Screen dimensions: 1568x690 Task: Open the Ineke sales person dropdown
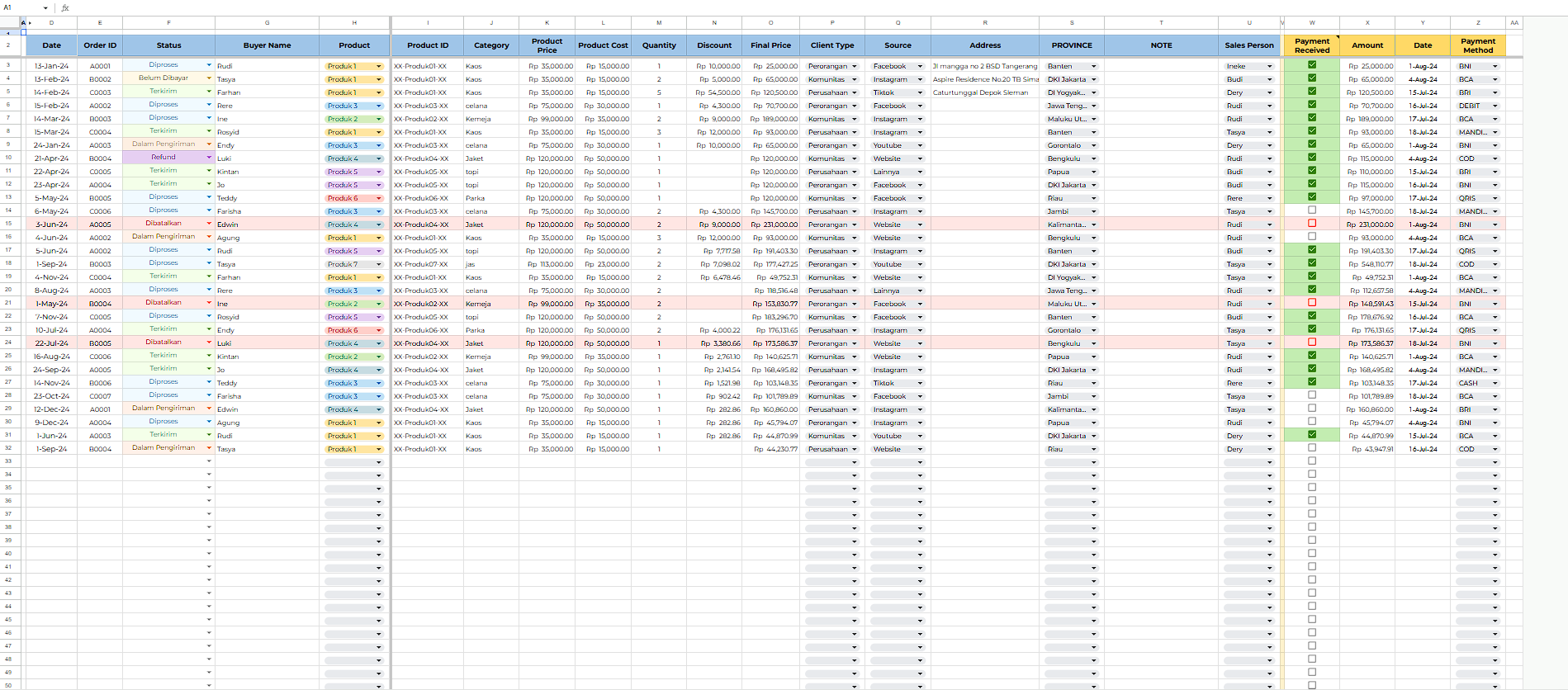click(1269, 66)
